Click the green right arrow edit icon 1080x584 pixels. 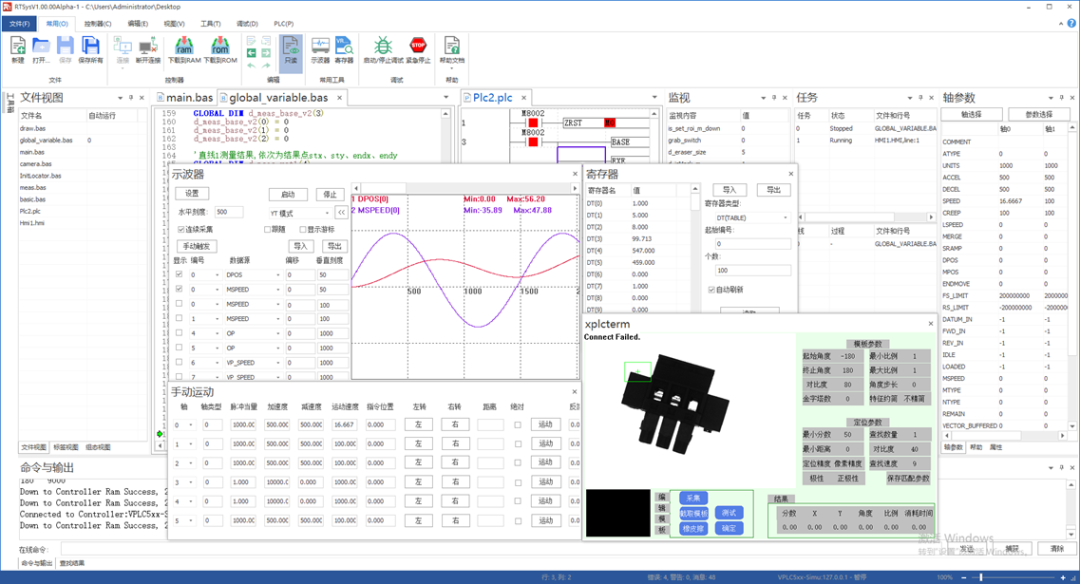click(266, 53)
